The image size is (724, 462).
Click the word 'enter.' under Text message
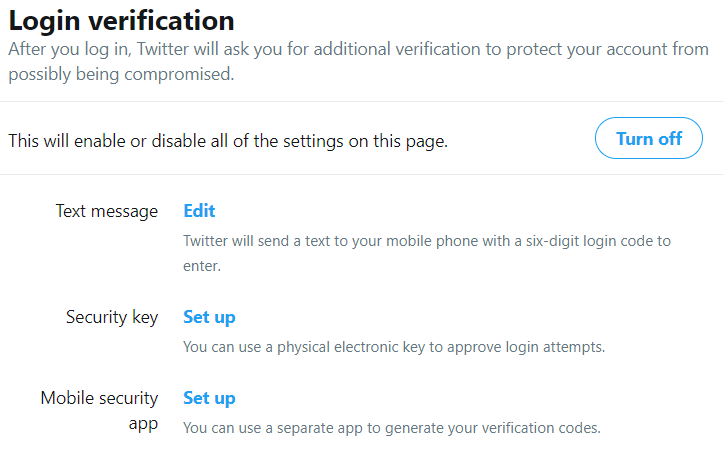(202, 266)
